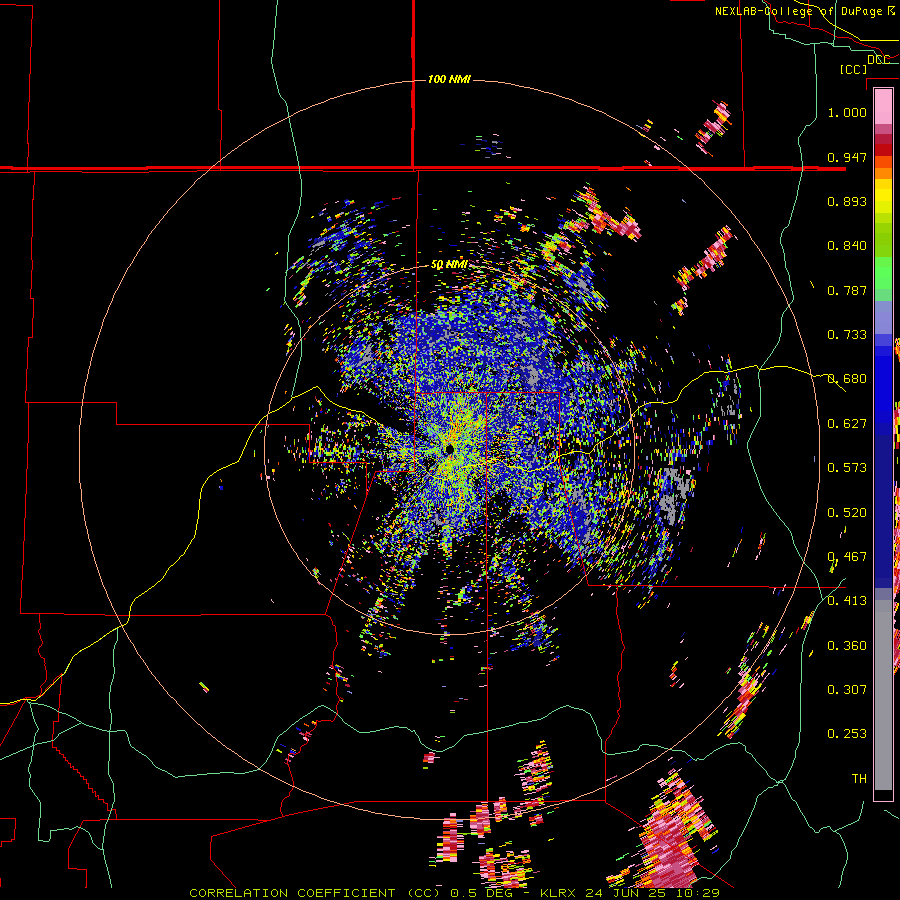
Task: Pick the large gray segment of color bar
Action: pyautogui.click(x=883, y=695)
